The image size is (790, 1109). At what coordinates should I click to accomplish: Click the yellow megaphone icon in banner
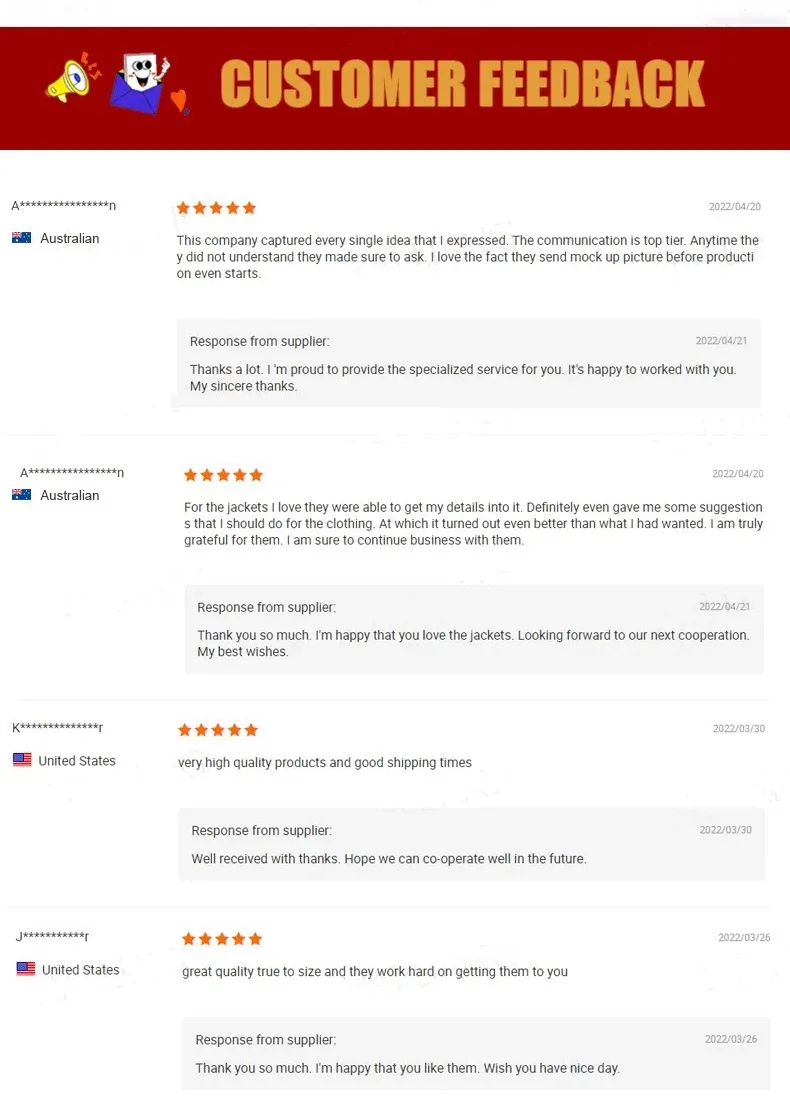pos(70,79)
